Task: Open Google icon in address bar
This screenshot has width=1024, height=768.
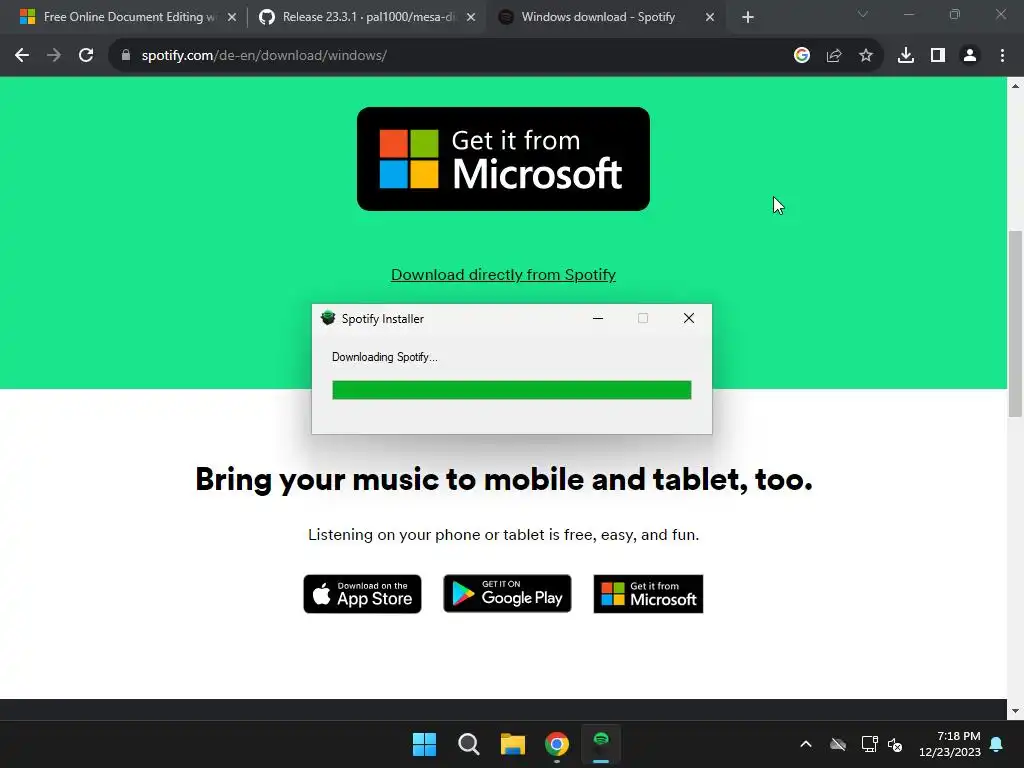Action: coord(801,56)
